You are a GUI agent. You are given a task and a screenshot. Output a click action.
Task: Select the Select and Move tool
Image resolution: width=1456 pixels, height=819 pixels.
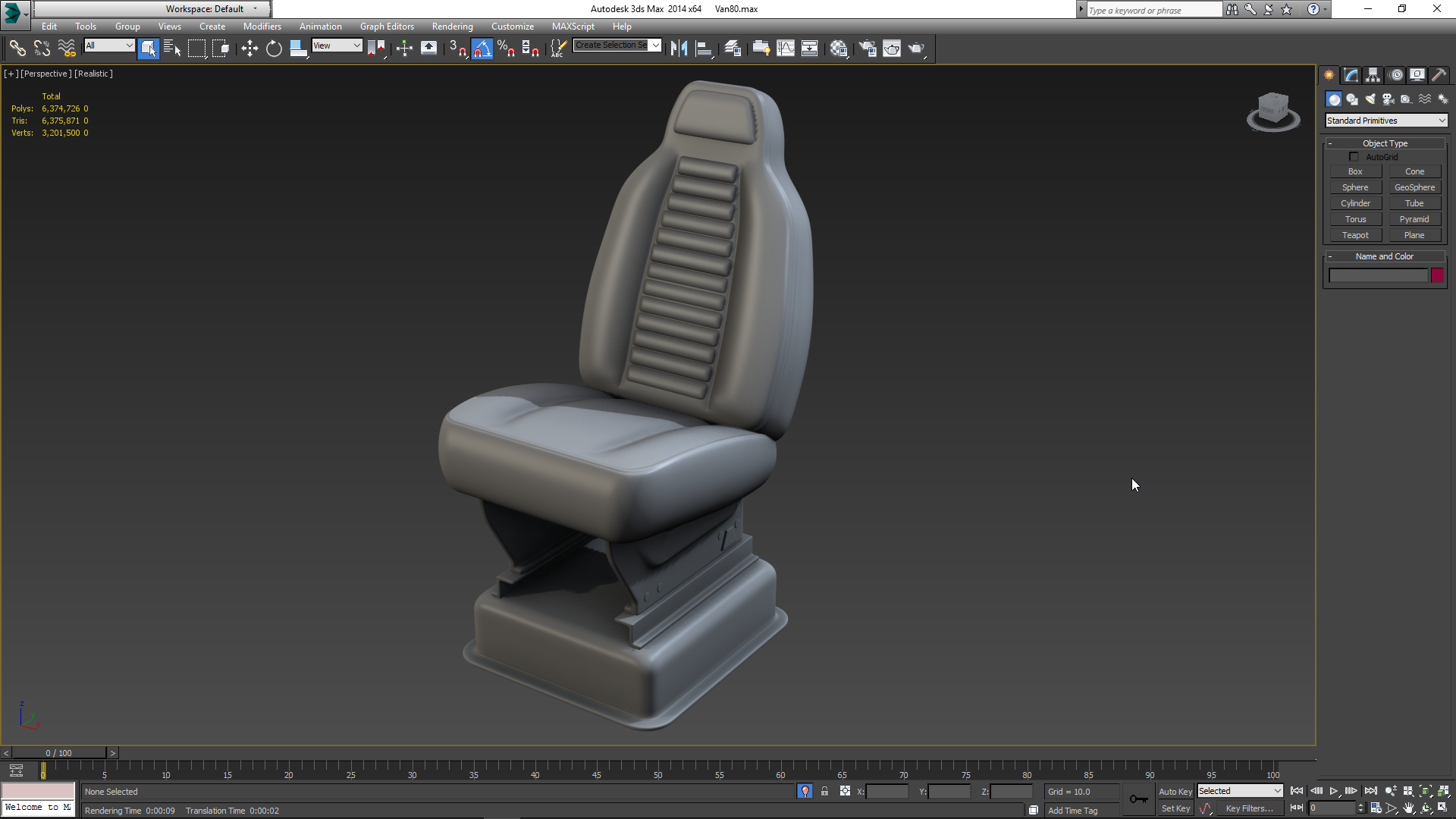(x=249, y=49)
